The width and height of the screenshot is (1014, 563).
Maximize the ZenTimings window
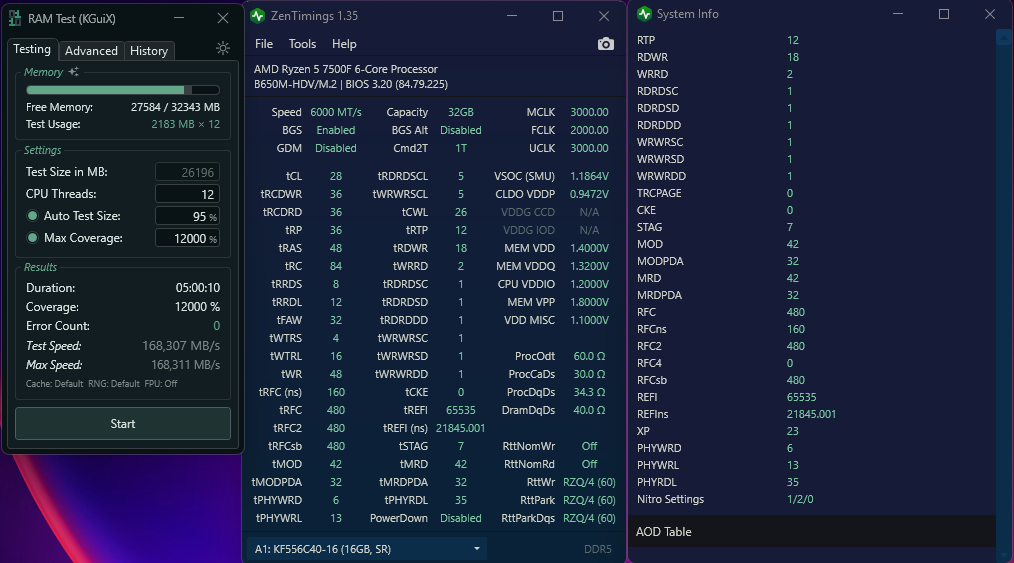click(557, 16)
